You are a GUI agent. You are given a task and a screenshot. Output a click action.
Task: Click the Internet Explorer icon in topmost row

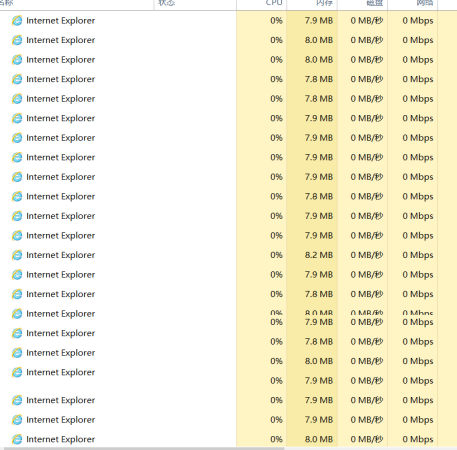pos(17,21)
